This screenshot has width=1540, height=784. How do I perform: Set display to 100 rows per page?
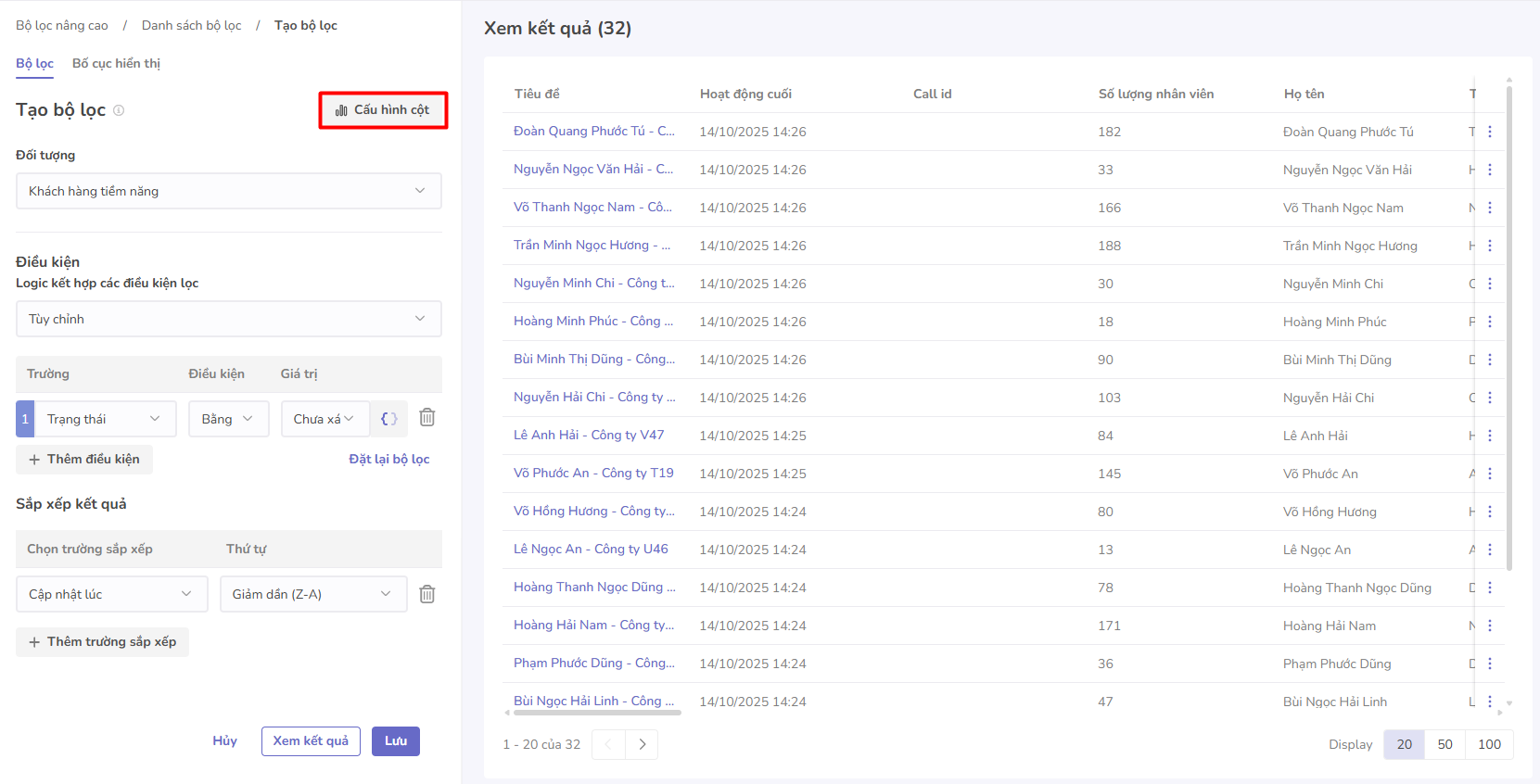(1489, 744)
